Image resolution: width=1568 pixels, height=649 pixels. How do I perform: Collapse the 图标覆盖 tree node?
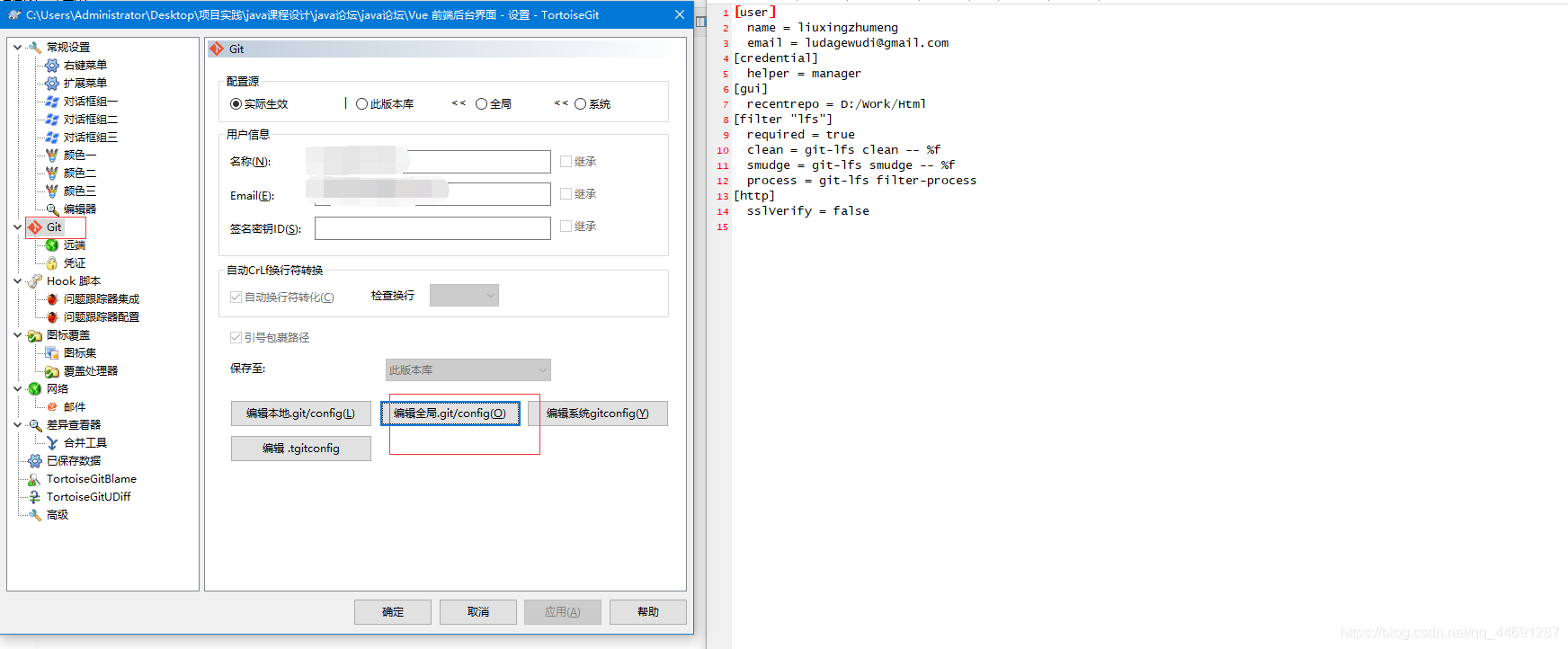coord(17,335)
